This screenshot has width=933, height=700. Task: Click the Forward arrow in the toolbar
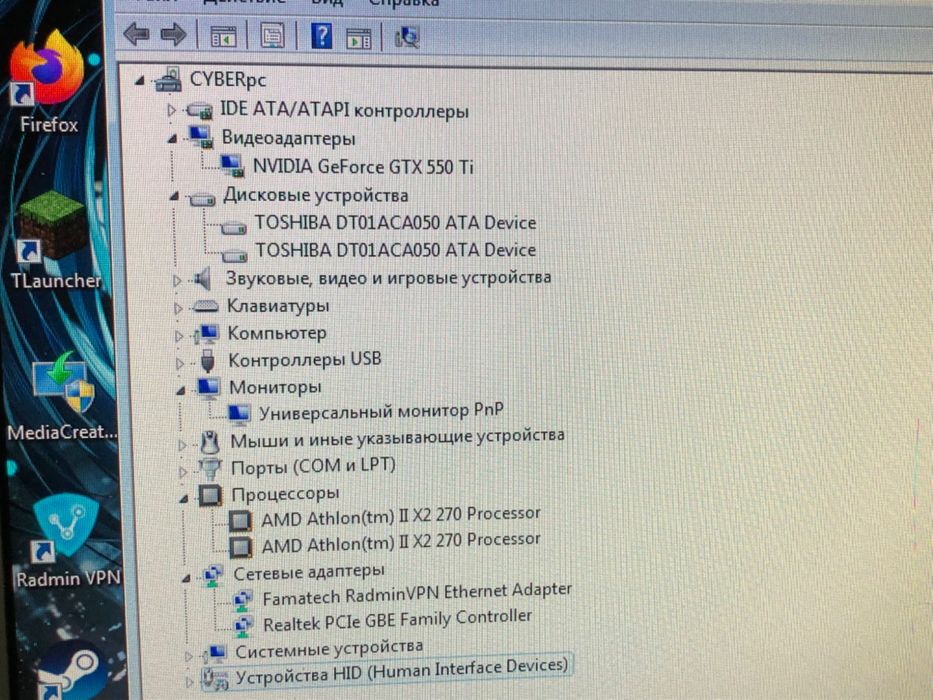174,35
